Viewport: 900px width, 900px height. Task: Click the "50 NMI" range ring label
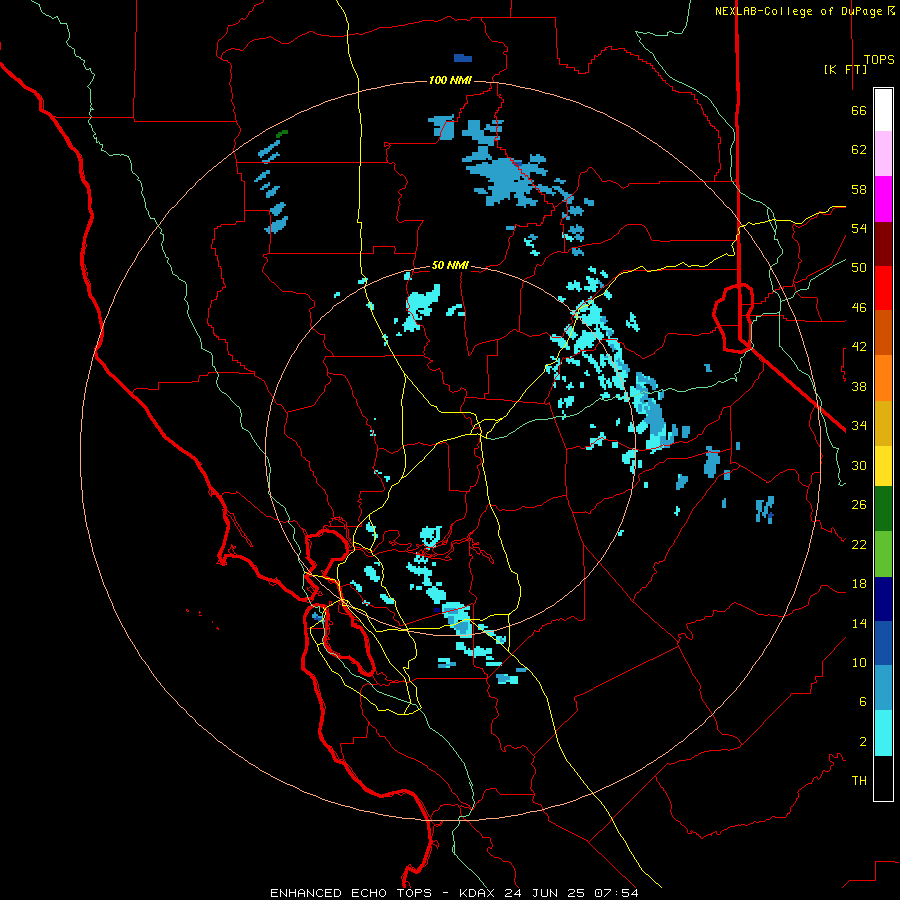point(450,265)
